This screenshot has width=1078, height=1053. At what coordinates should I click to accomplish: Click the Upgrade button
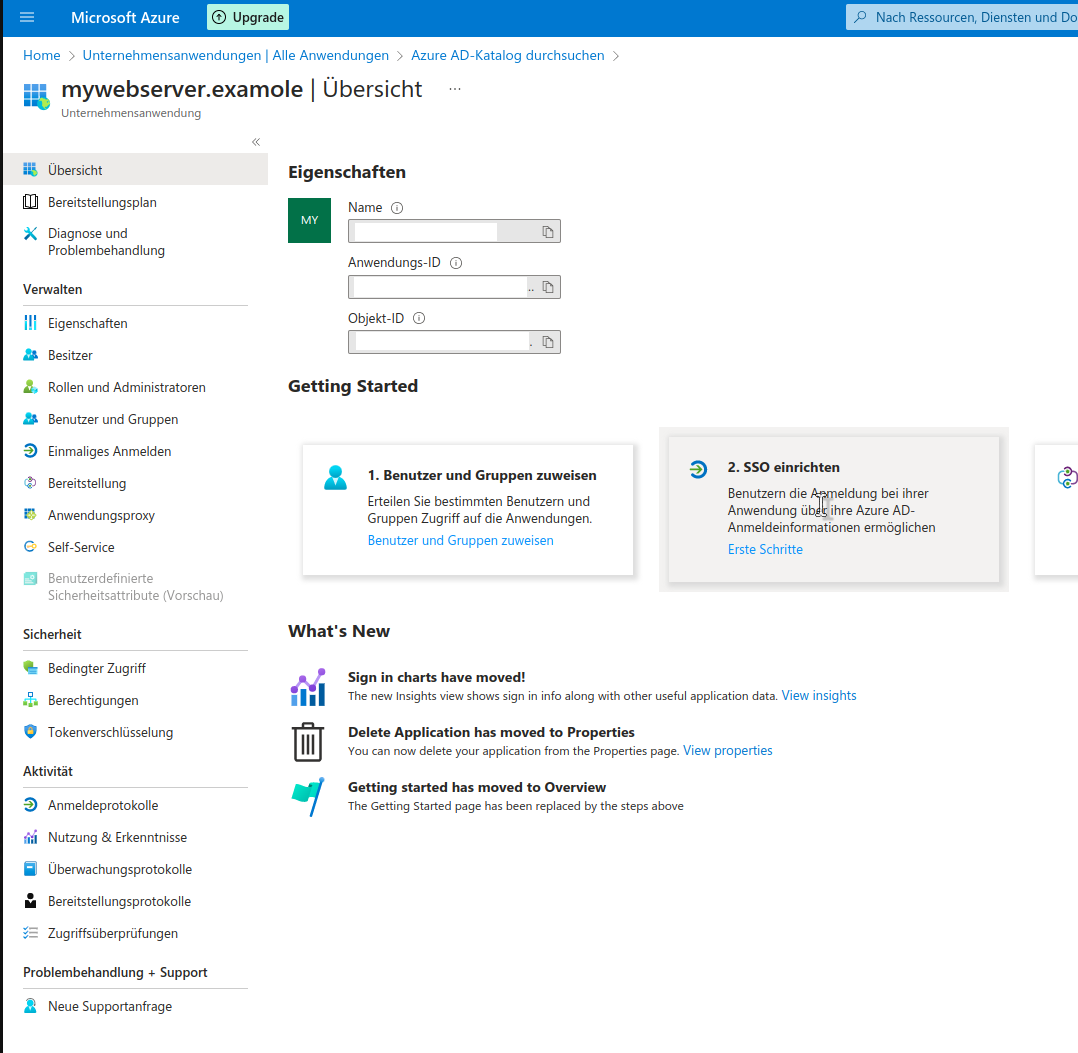click(248, 17)
